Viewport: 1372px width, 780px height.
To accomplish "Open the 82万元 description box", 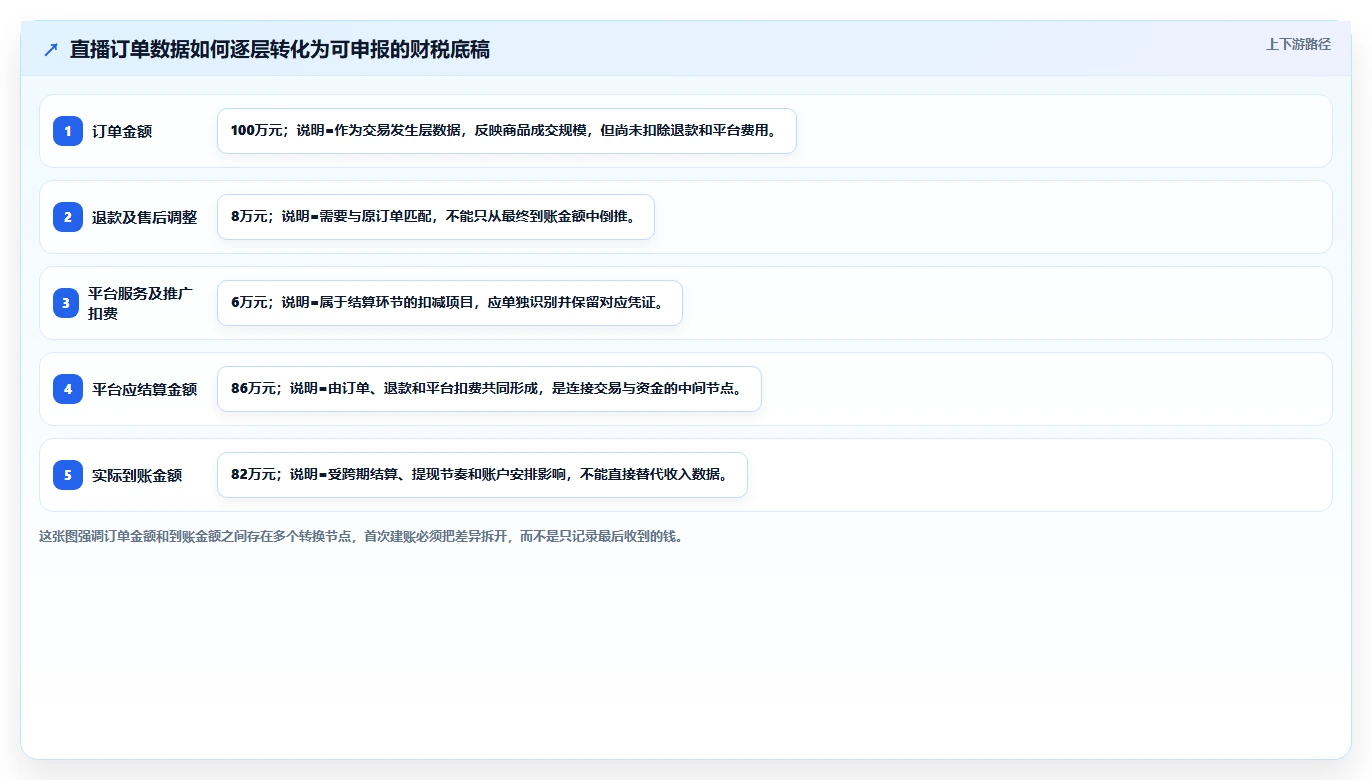I will 482,475.
